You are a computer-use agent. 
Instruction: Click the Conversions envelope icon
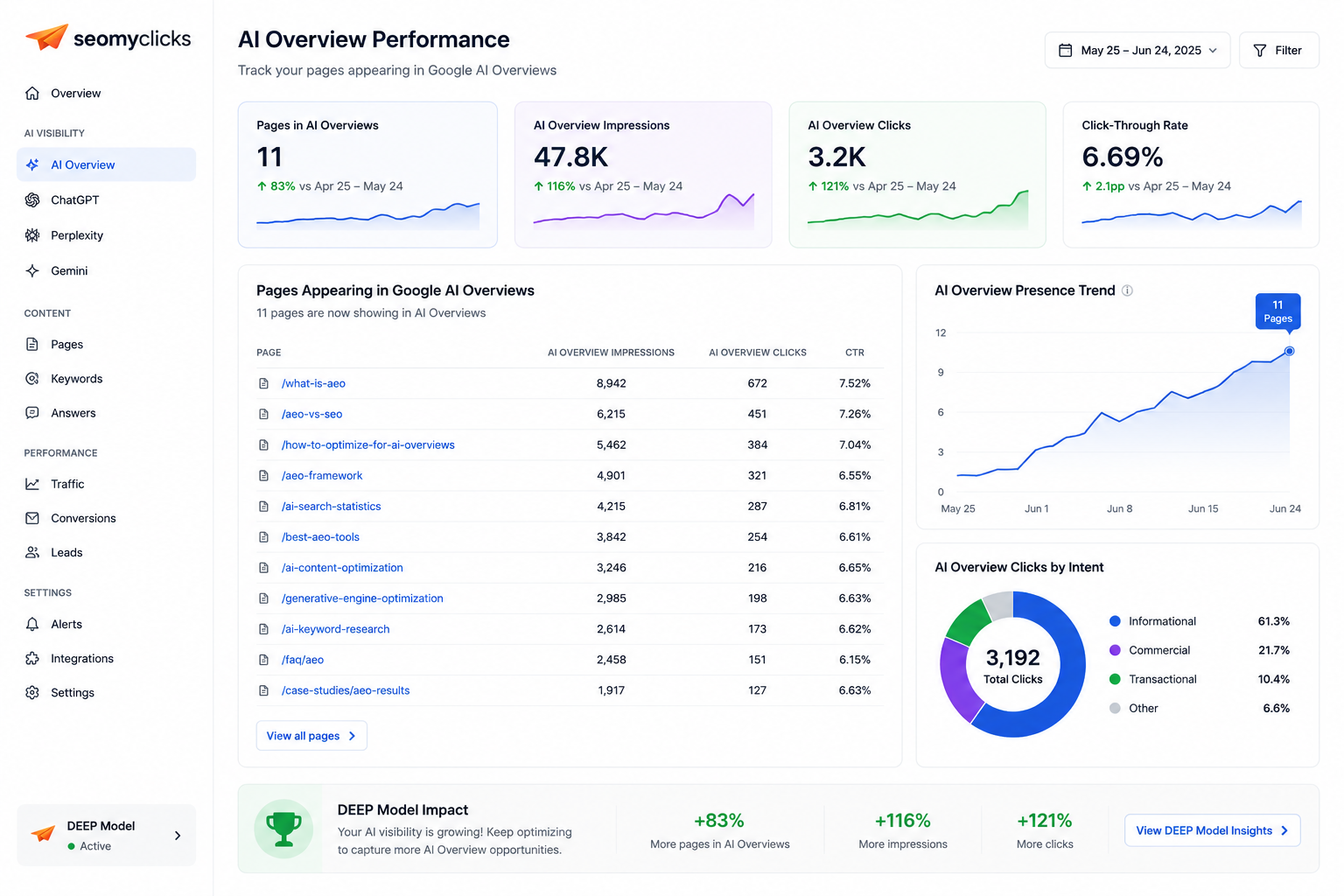32,518
